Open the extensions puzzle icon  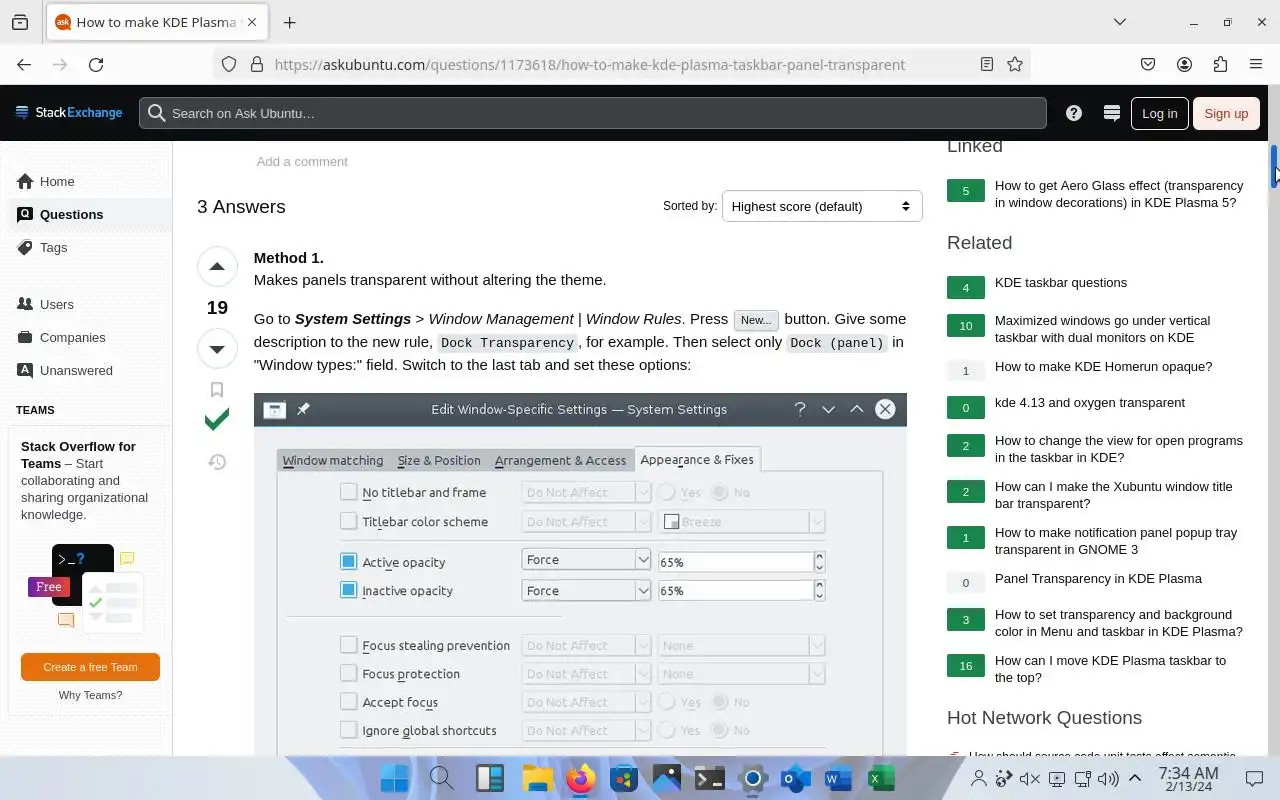point(1220,64)
